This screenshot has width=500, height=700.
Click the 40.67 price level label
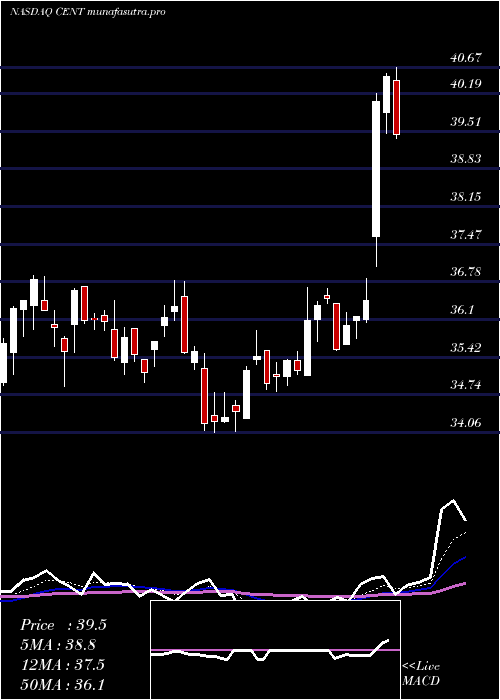(x=466, y=58)
